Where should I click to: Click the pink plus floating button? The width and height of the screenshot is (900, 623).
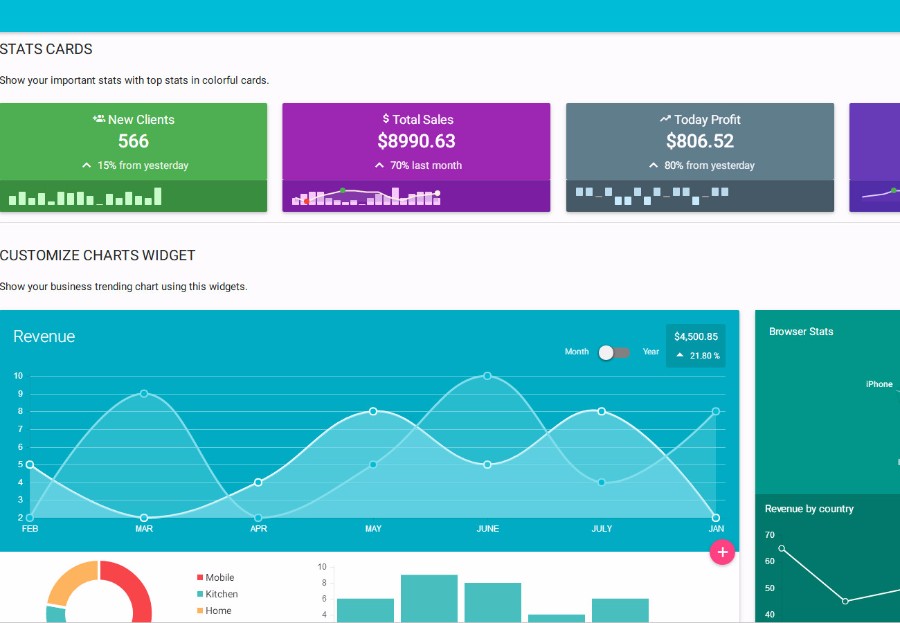[722, 552]
